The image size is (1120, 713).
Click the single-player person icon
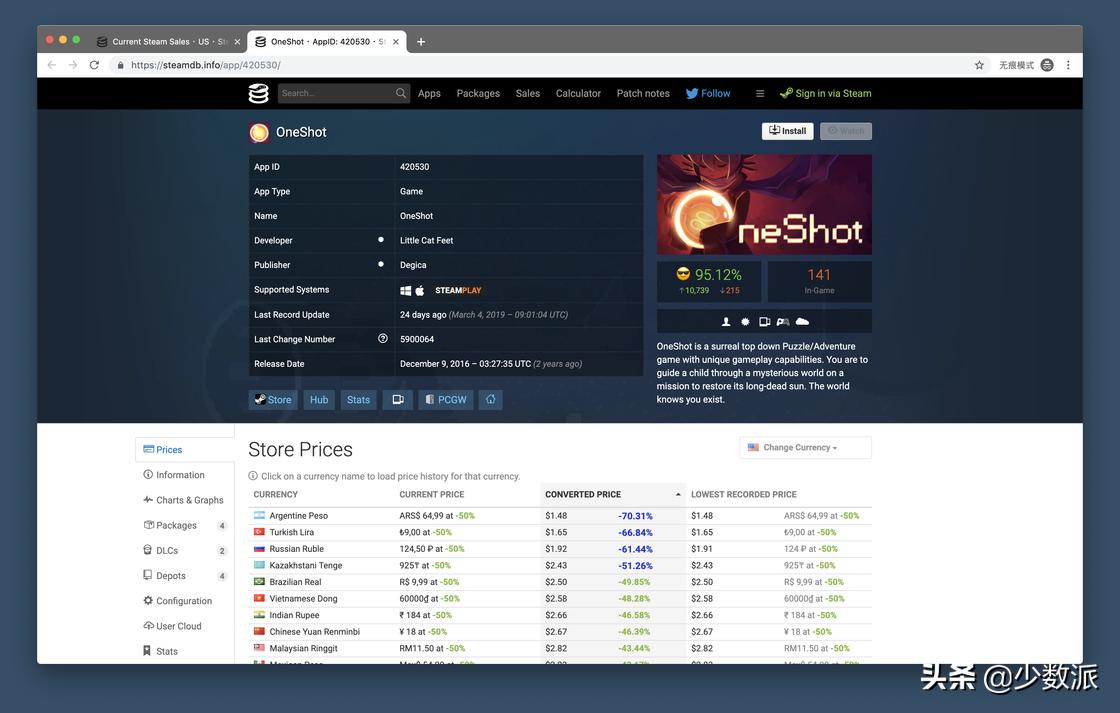pyautogui.click(x=726, y=321)
